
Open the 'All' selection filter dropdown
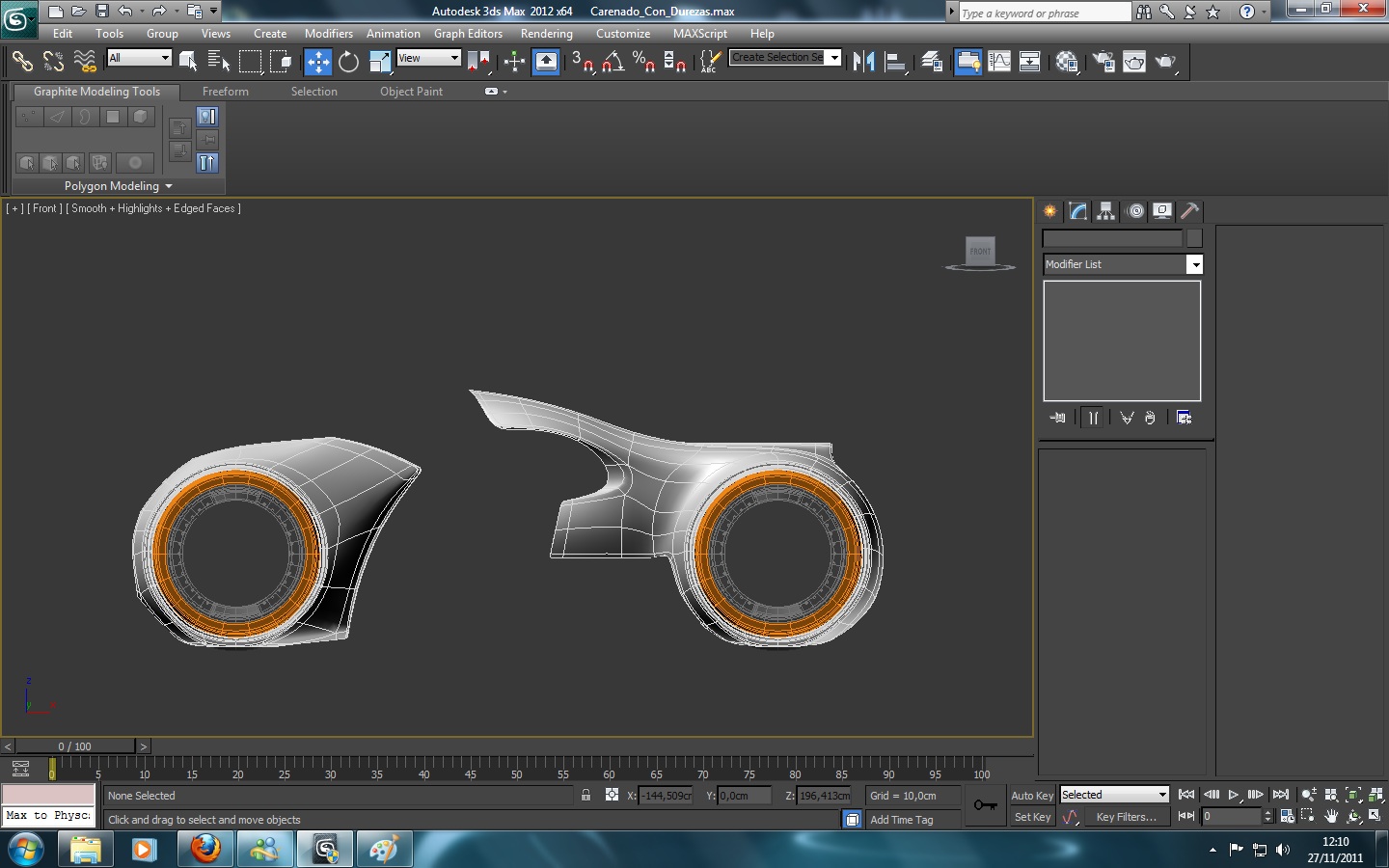point(139,58)
